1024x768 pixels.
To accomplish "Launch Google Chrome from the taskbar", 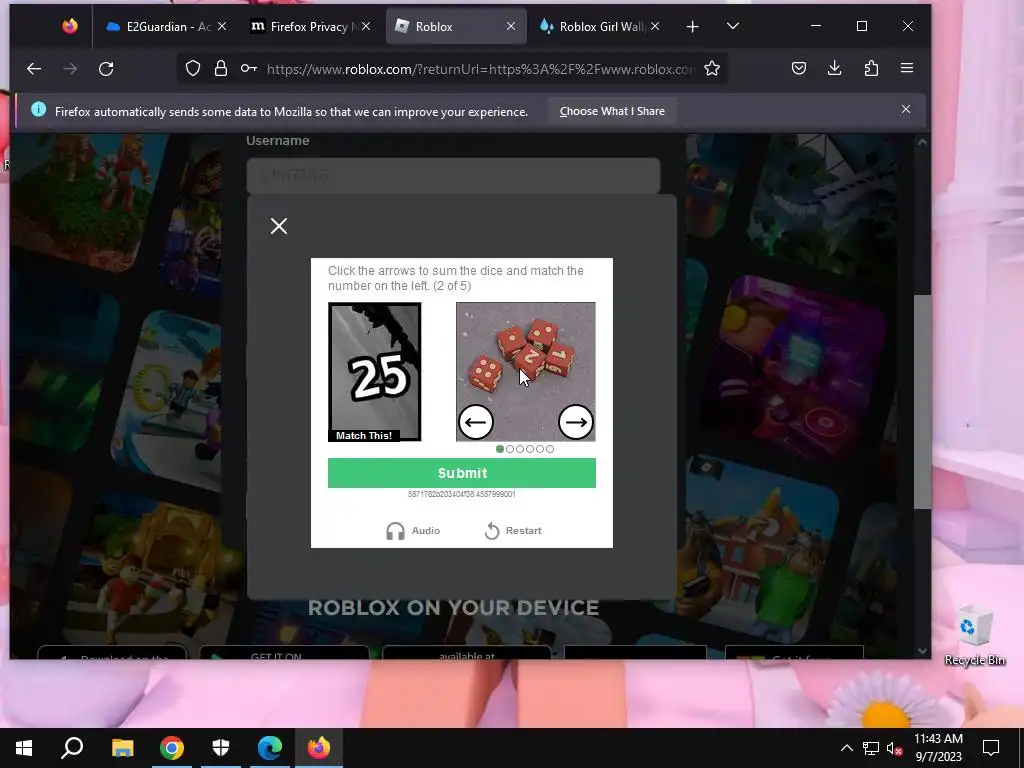I will click(172, 748).
